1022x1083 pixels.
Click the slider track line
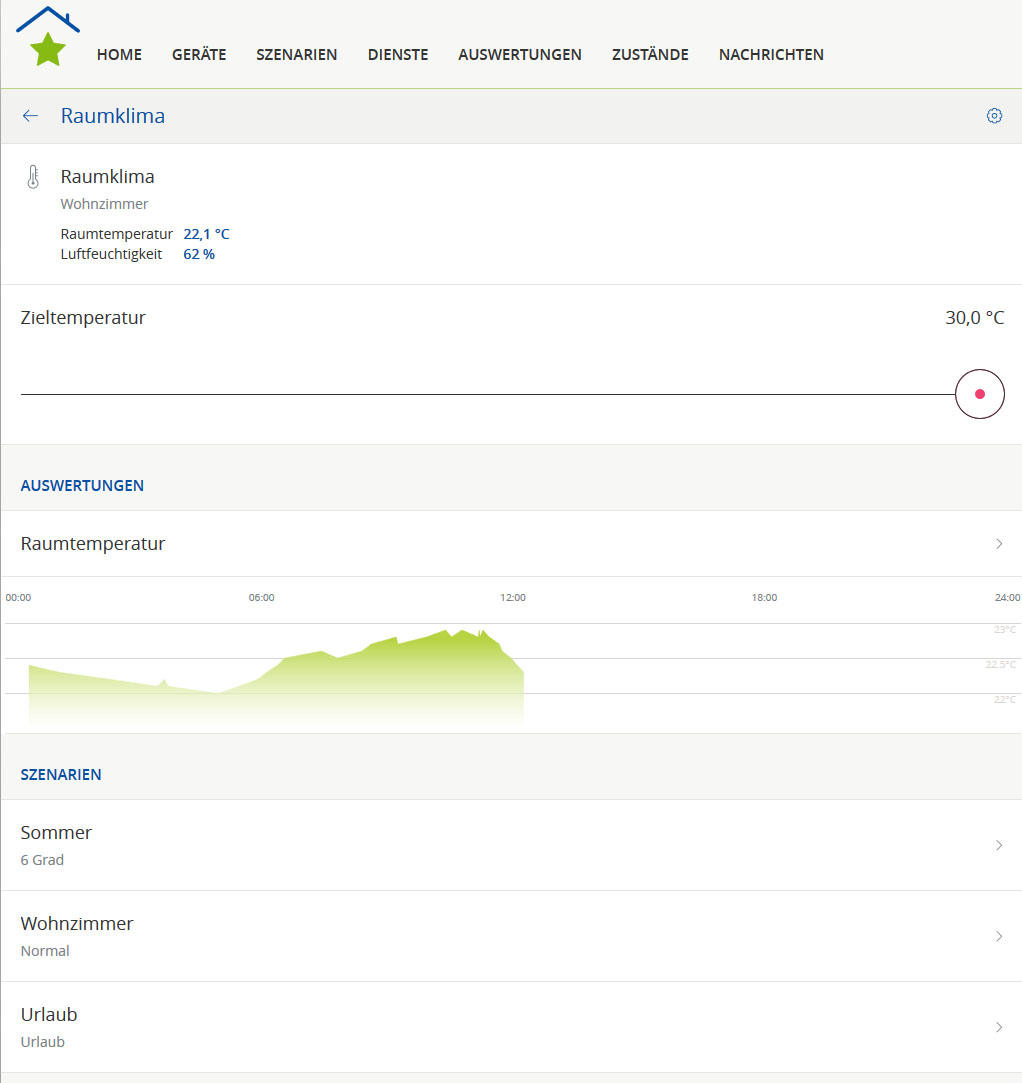coord(488,394)
